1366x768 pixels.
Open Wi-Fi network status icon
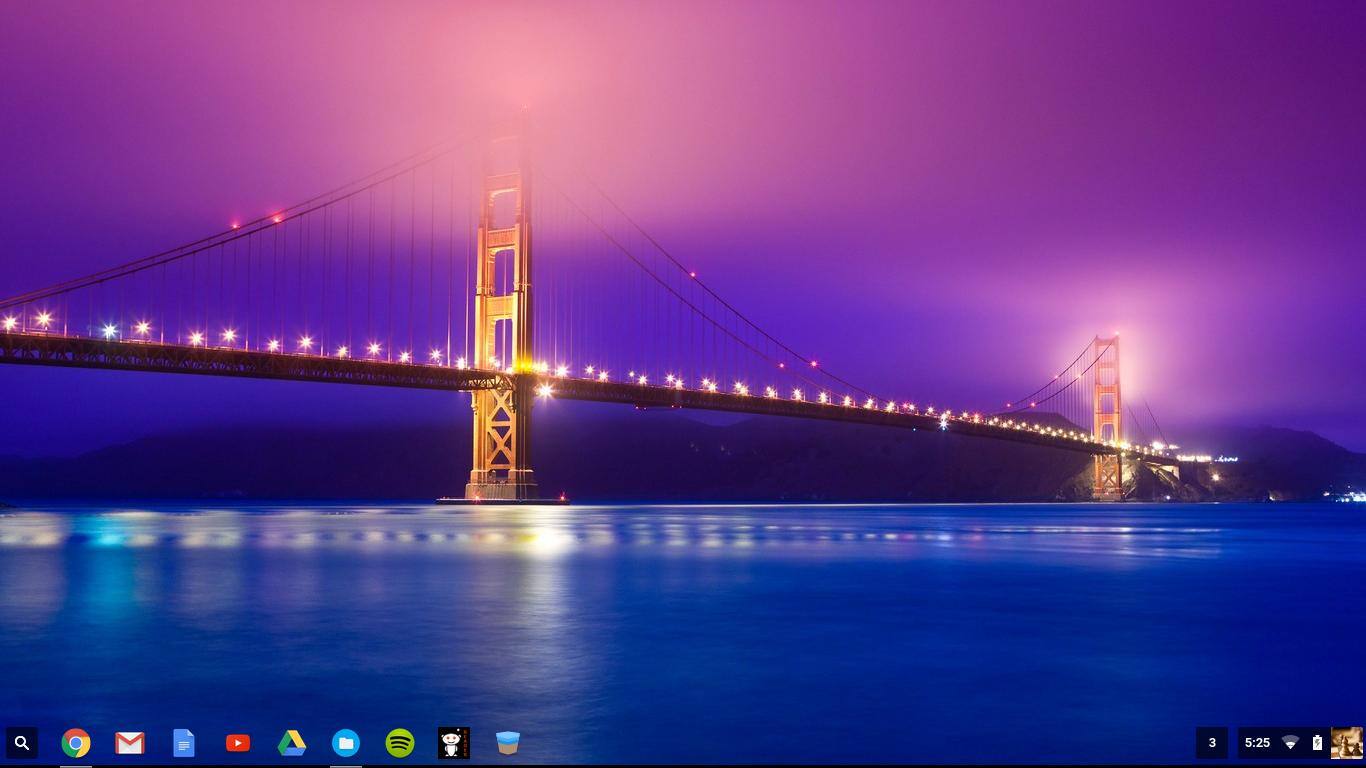(x=1290, y=743)
